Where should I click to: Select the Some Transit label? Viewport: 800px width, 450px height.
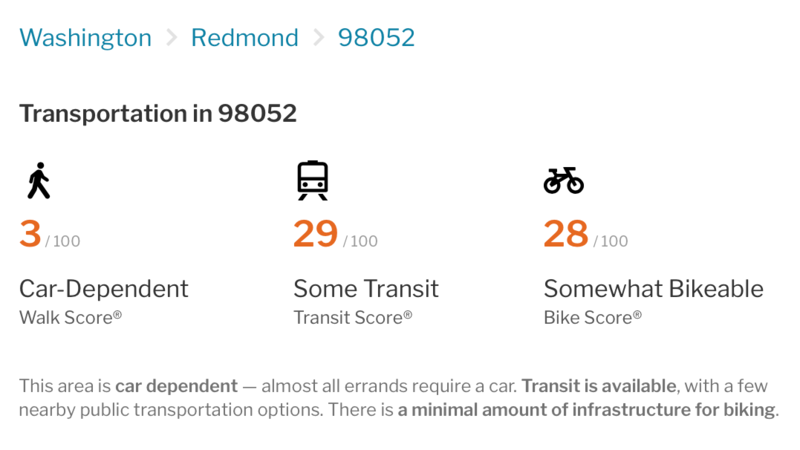tap(366, 289)
